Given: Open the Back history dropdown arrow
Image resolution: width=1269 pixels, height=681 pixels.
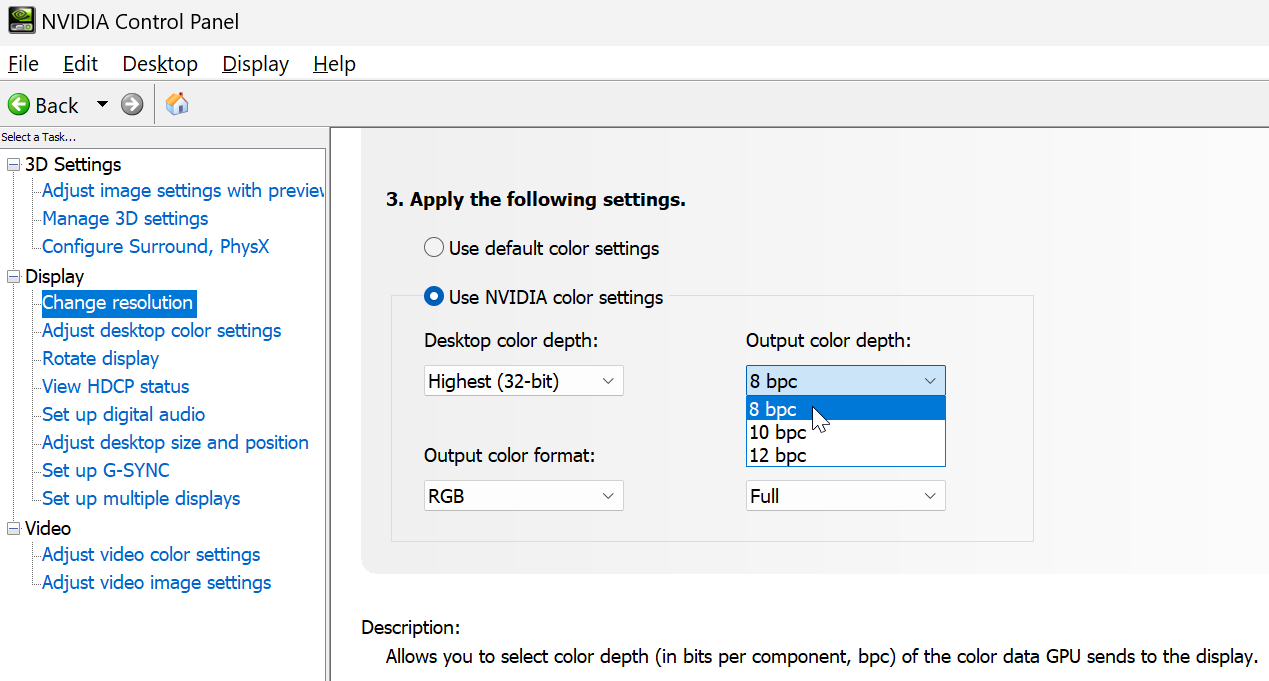Looking at the screenshot, I should [102, 104].
